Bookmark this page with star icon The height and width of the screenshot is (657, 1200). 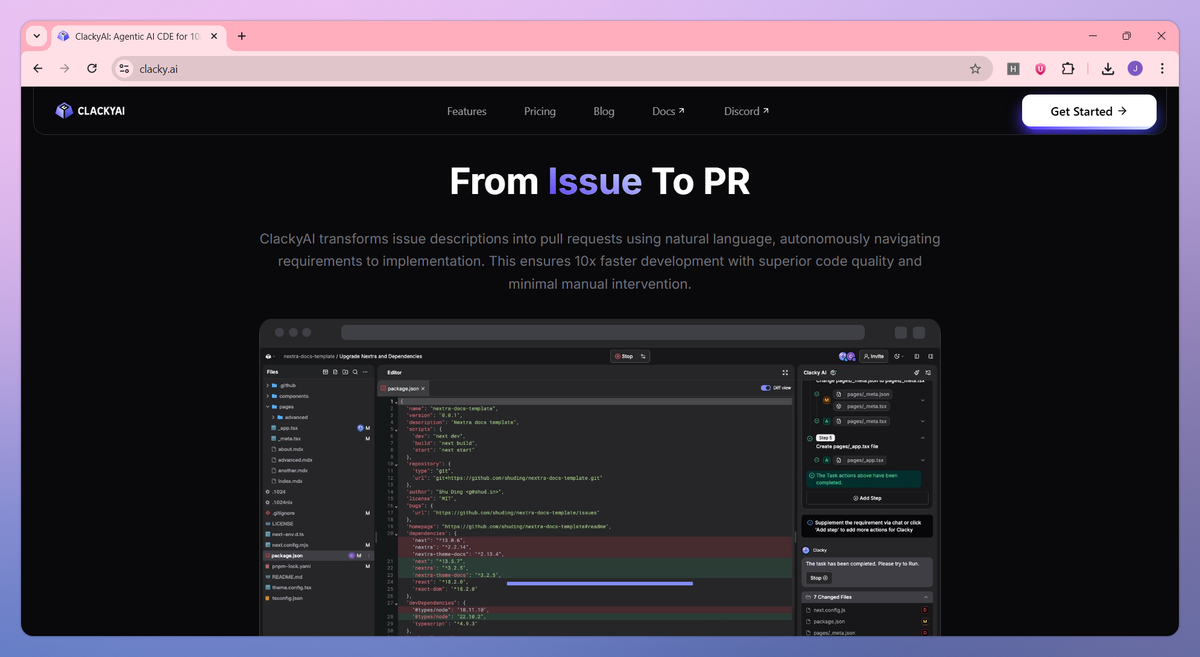point(975,69)
